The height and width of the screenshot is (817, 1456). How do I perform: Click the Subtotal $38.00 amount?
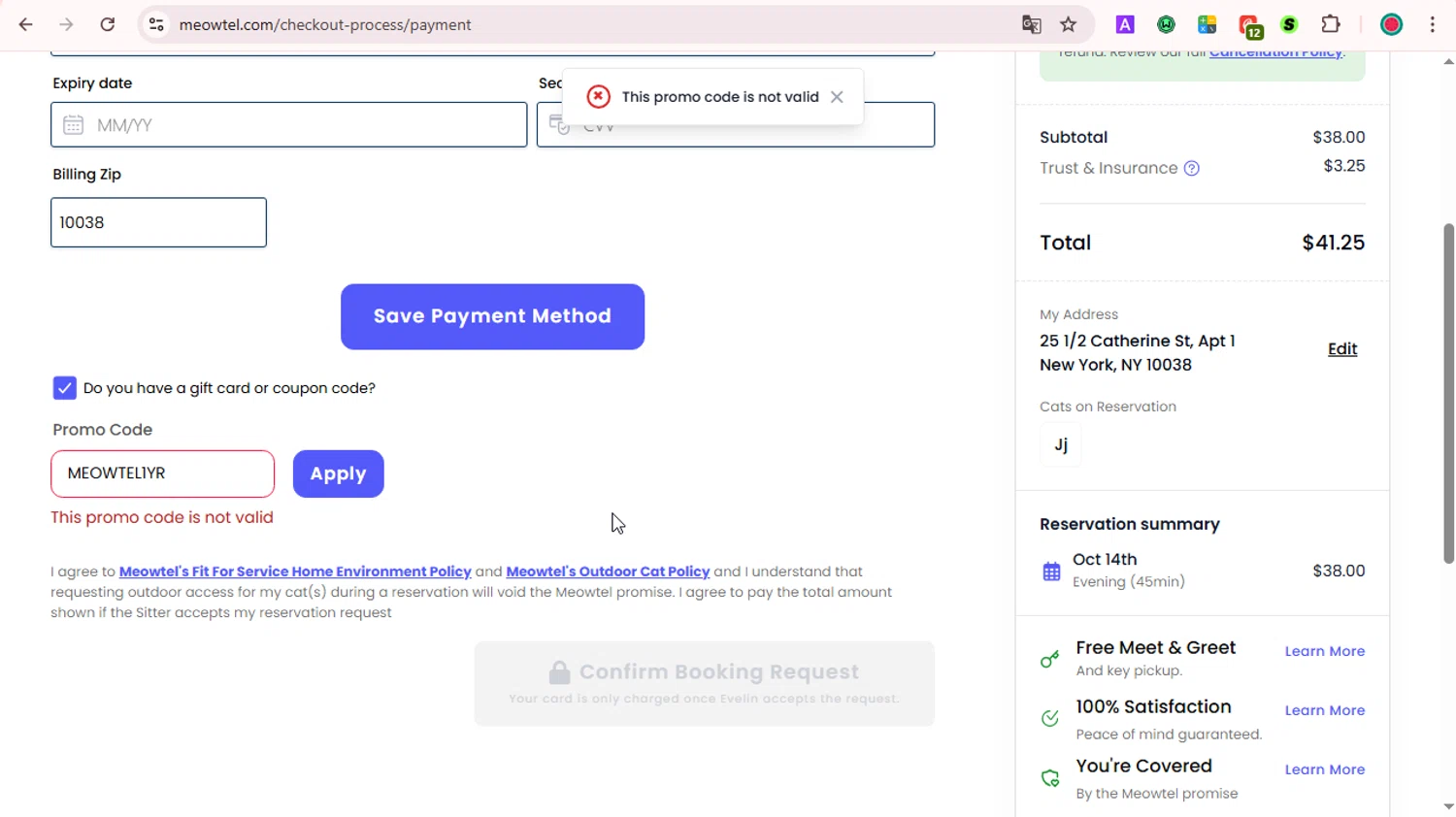(1339, 138)
